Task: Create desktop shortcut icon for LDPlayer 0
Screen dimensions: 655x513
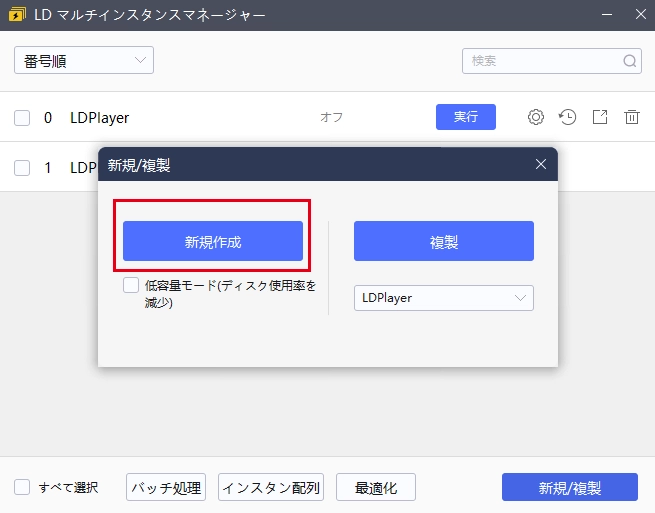Action: pos(600,117)
